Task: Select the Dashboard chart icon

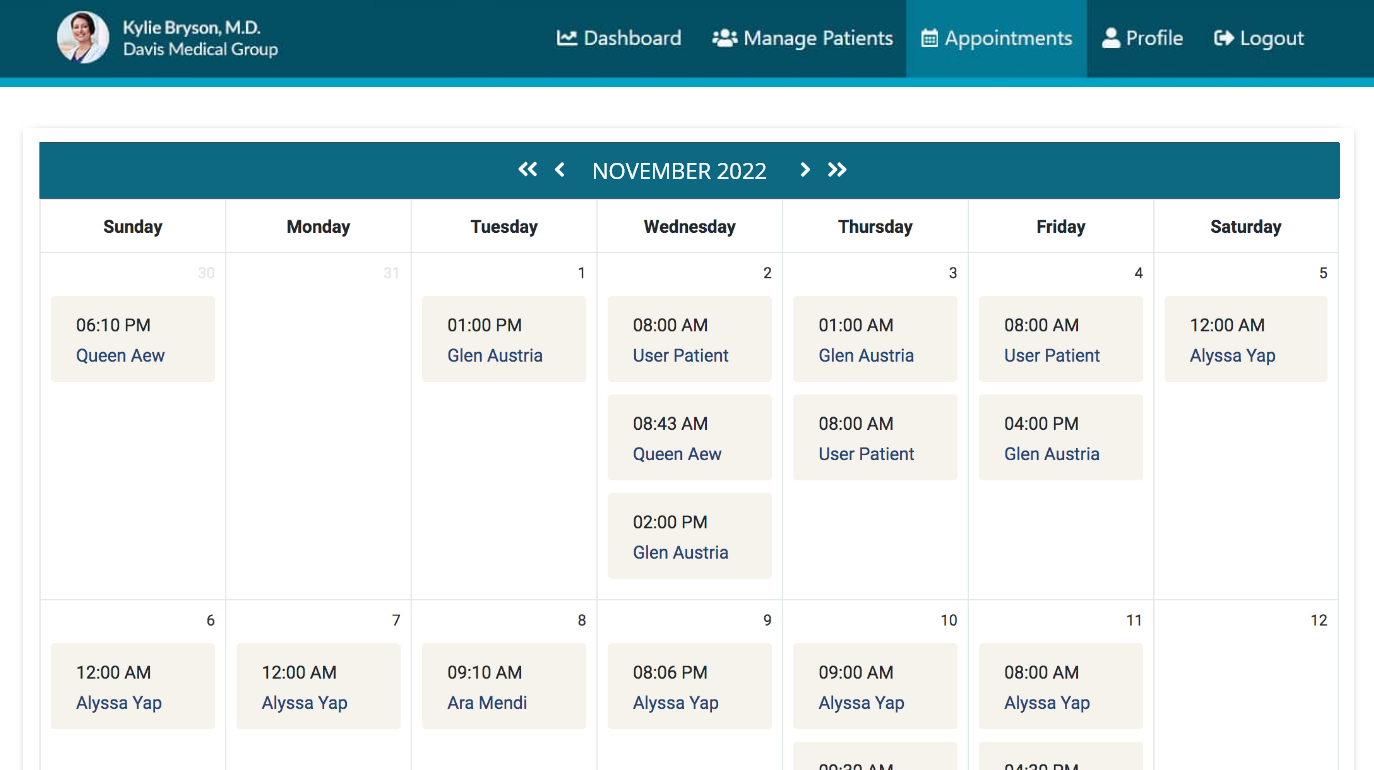Action: pos(566,37)
